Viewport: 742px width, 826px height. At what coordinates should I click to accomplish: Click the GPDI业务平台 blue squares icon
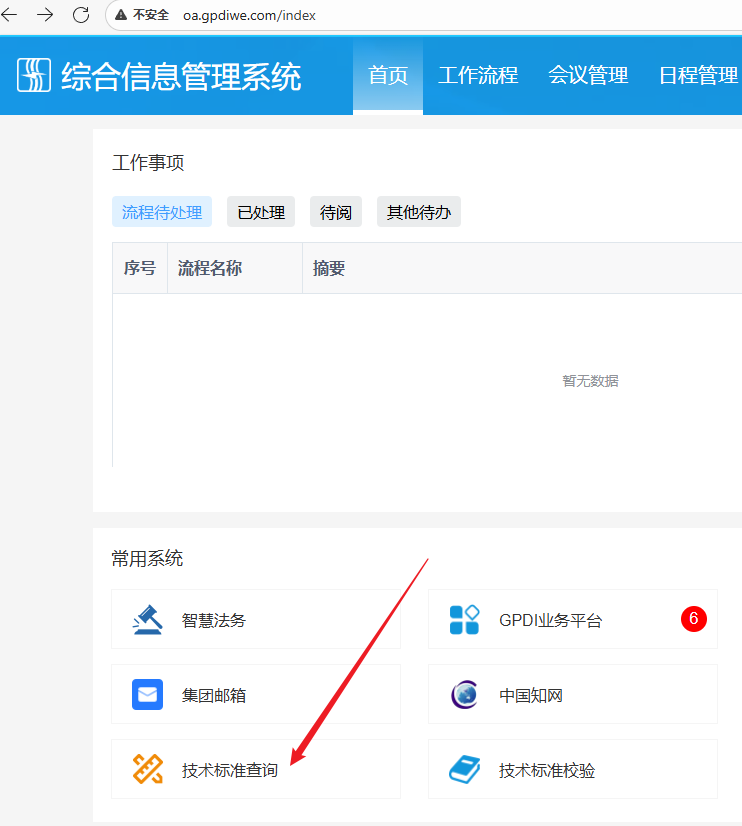[464, 620]
